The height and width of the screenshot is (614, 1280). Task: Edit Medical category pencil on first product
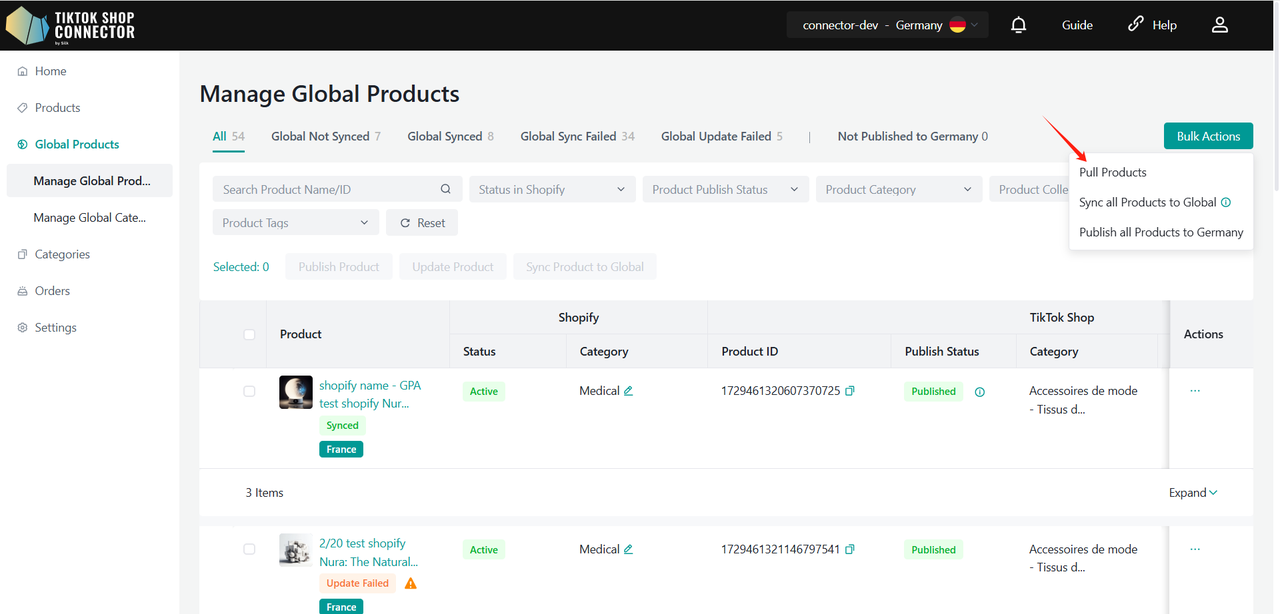pyautogui.click(x=629, y=391)
